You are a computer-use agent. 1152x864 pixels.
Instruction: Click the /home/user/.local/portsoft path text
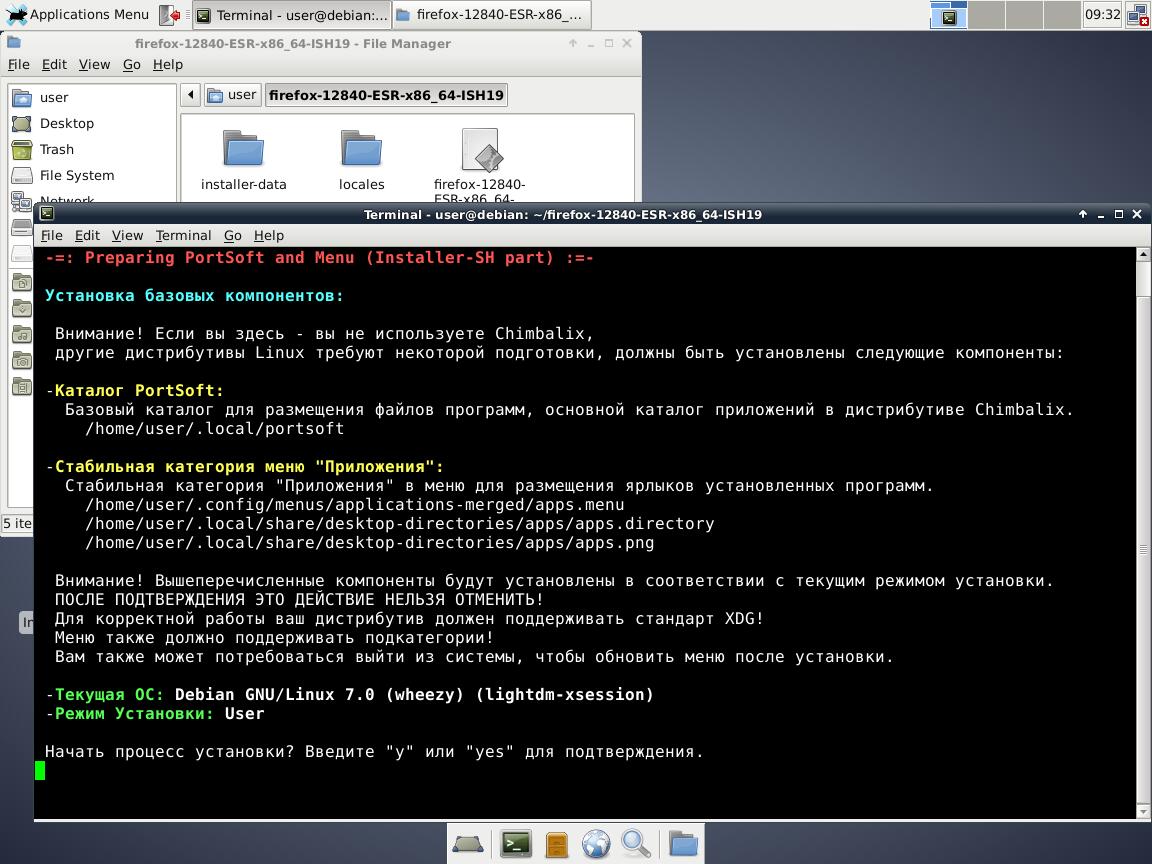(x=215, y=428)
